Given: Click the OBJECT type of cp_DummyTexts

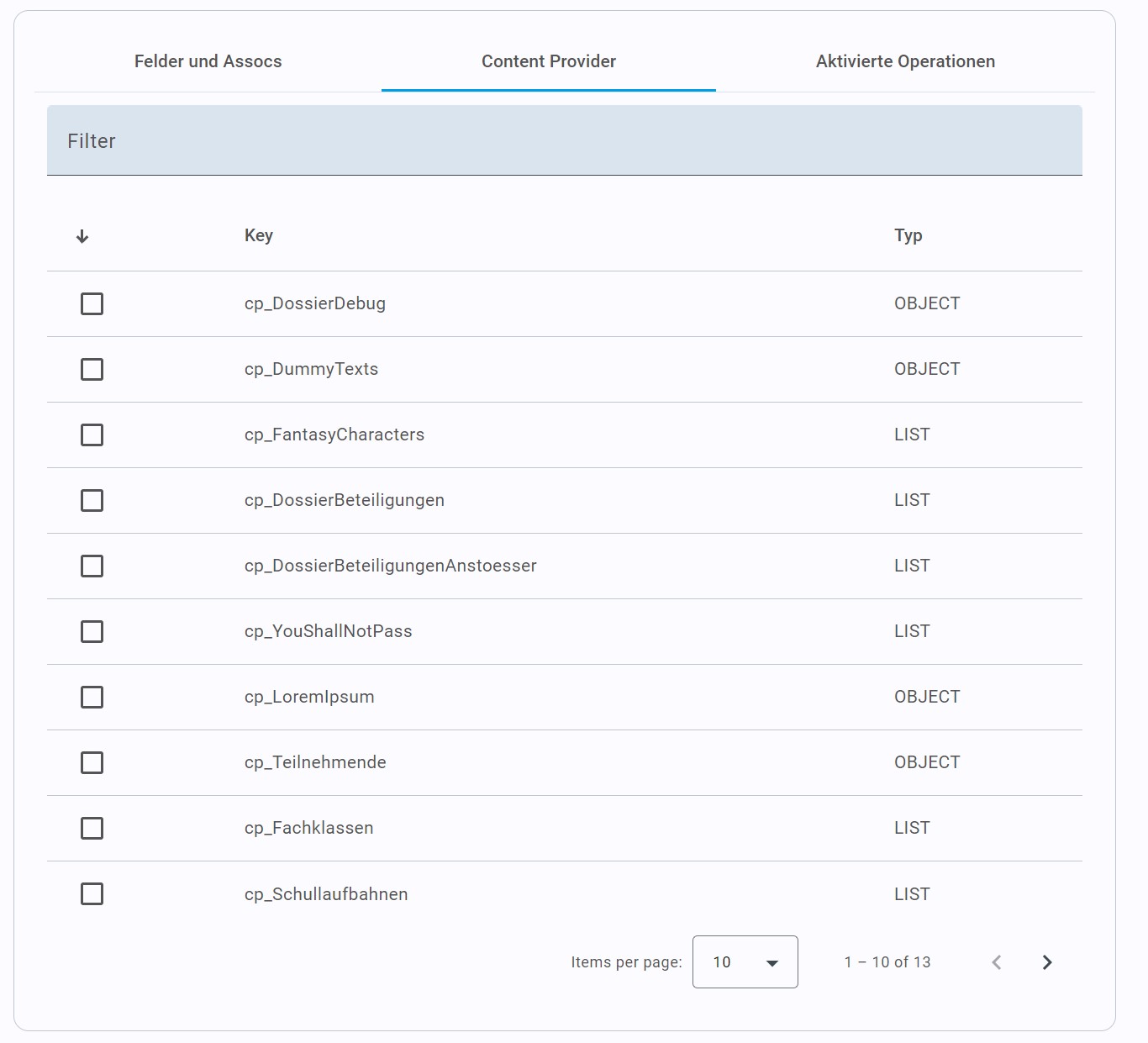Looking at the screenshot, I should coord(927,369).
